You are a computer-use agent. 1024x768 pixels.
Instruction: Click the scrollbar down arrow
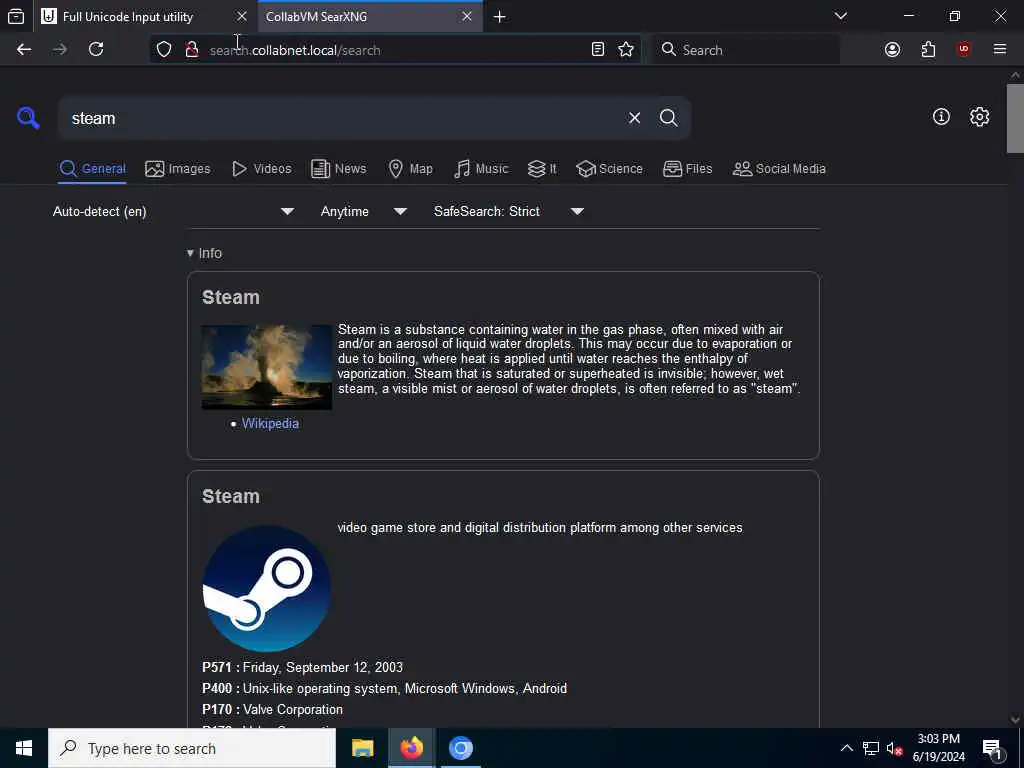tap(1015, 720)
